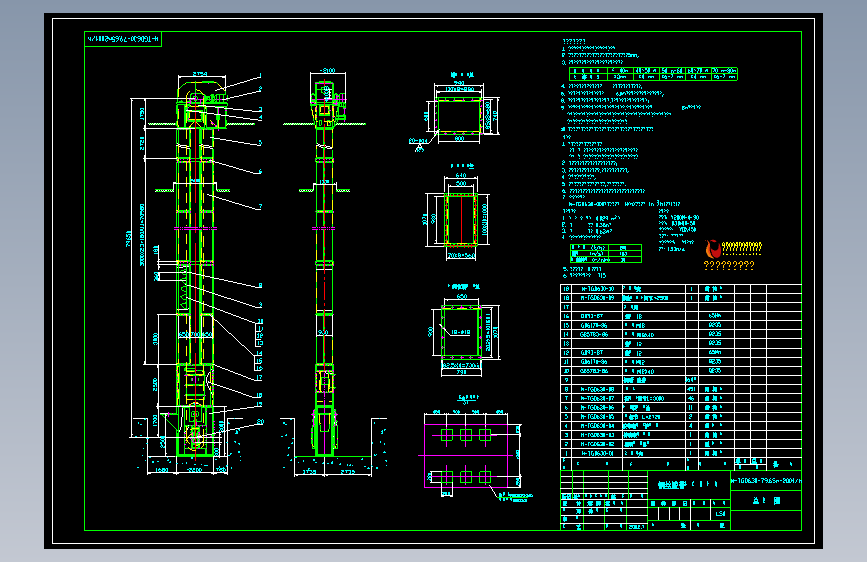Click the 650 dimension above the lower section view

click(462, 296)
